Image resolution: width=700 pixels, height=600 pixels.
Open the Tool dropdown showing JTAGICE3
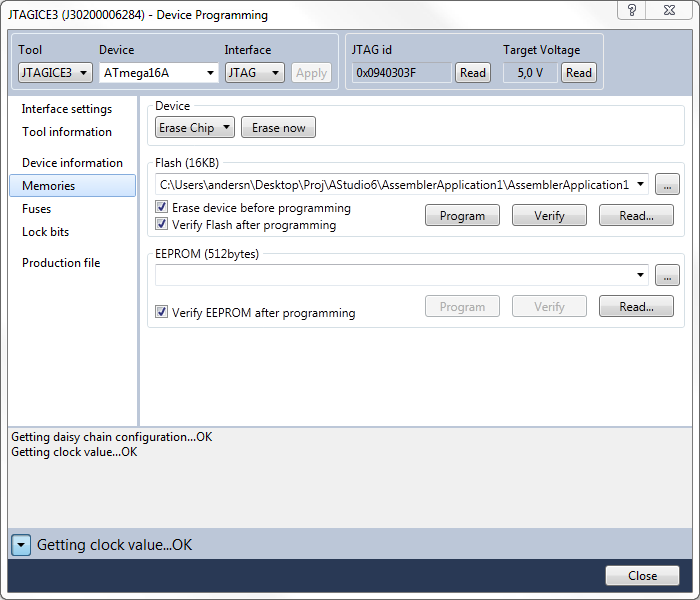click(55, 72)
